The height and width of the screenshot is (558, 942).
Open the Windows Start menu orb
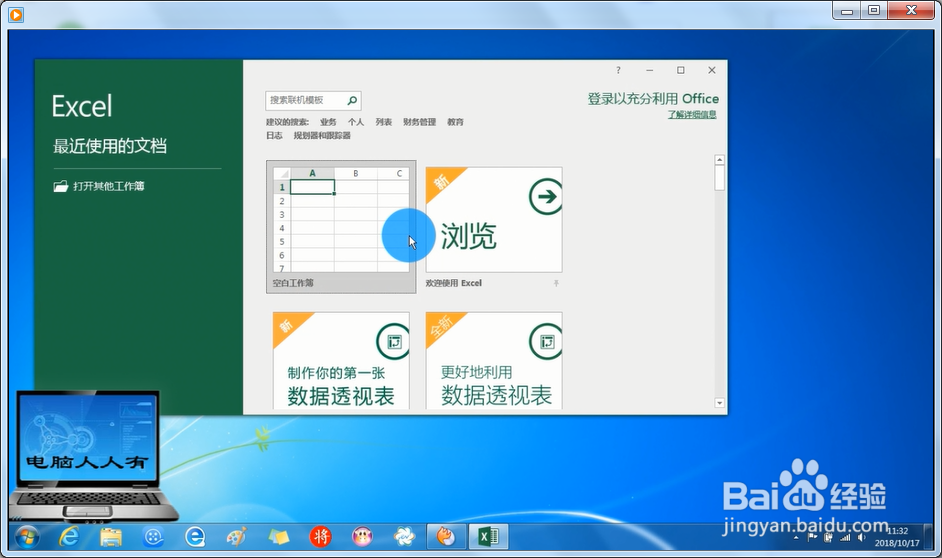(28, 536)
